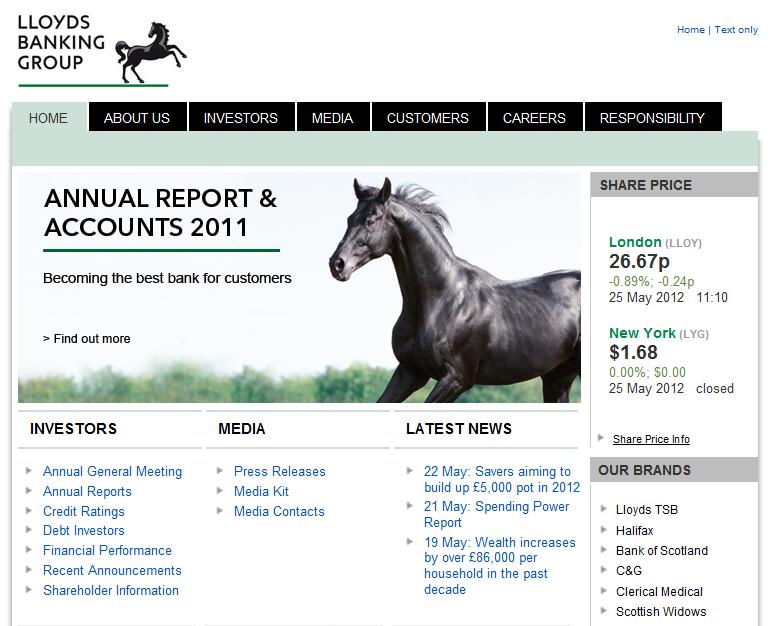Open the Credit Ratings link
The height and width of the screenshot is (626, 772).
click(x=84, y=511)
